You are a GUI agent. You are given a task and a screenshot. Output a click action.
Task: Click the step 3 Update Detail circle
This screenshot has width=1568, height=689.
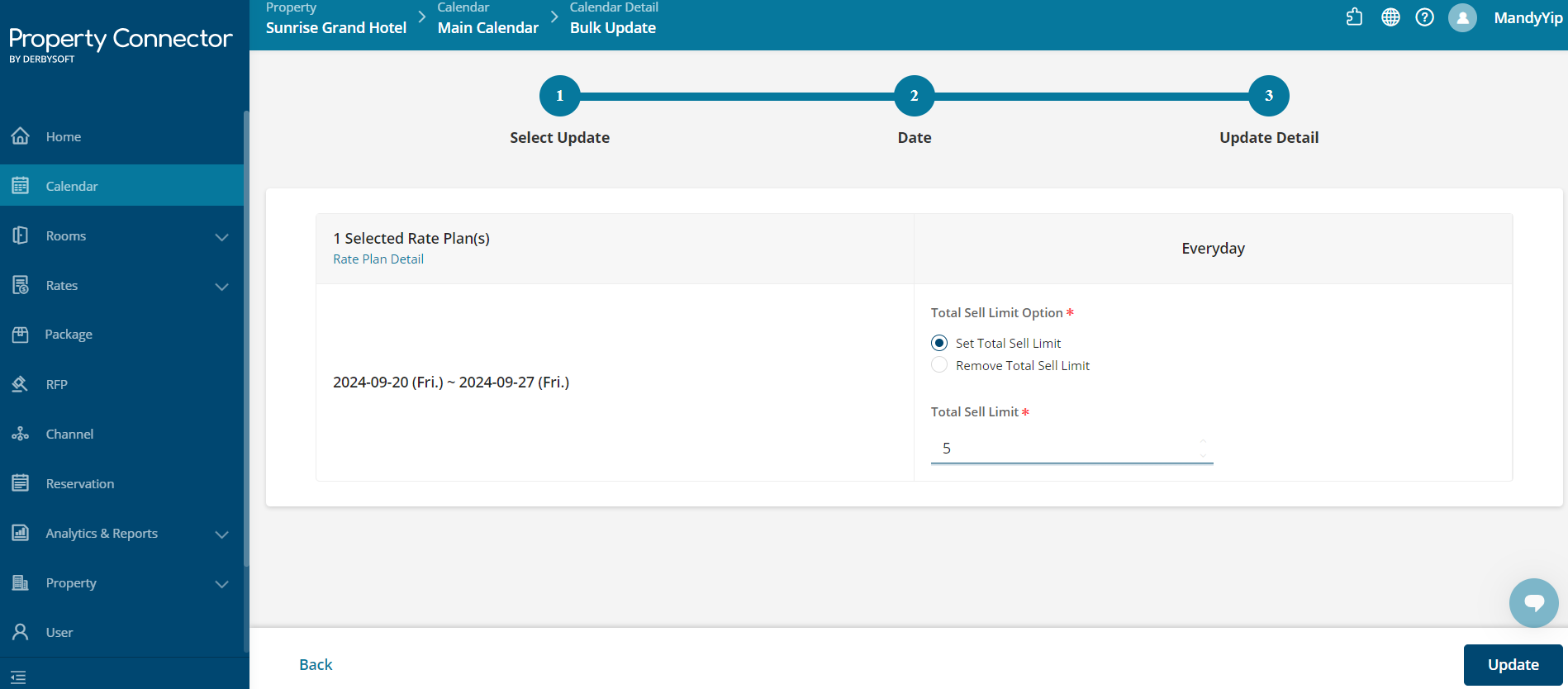[x=1269, y=96]
